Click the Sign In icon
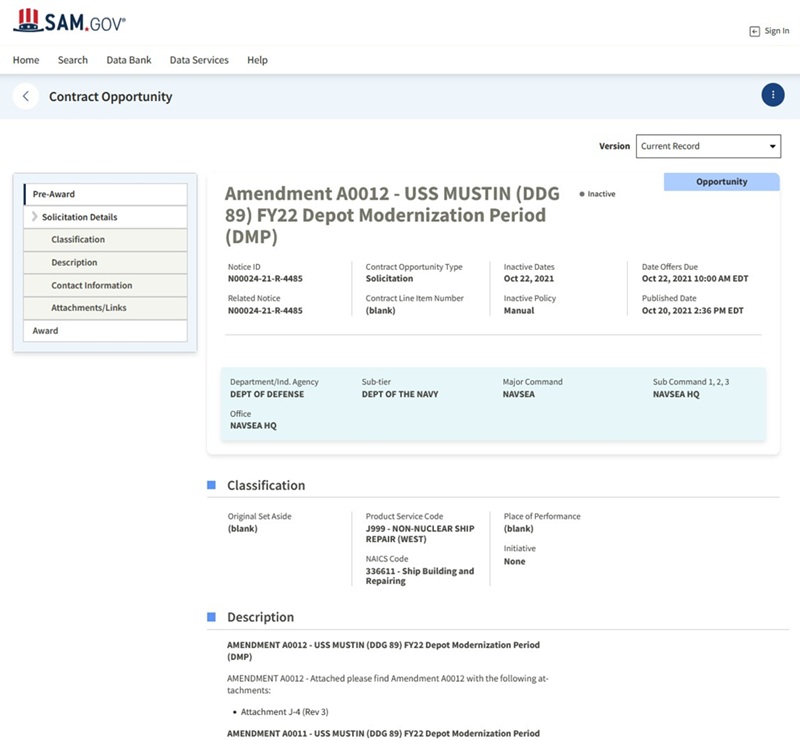The width and height of the screenshot is (800, 740). point(754,31)
